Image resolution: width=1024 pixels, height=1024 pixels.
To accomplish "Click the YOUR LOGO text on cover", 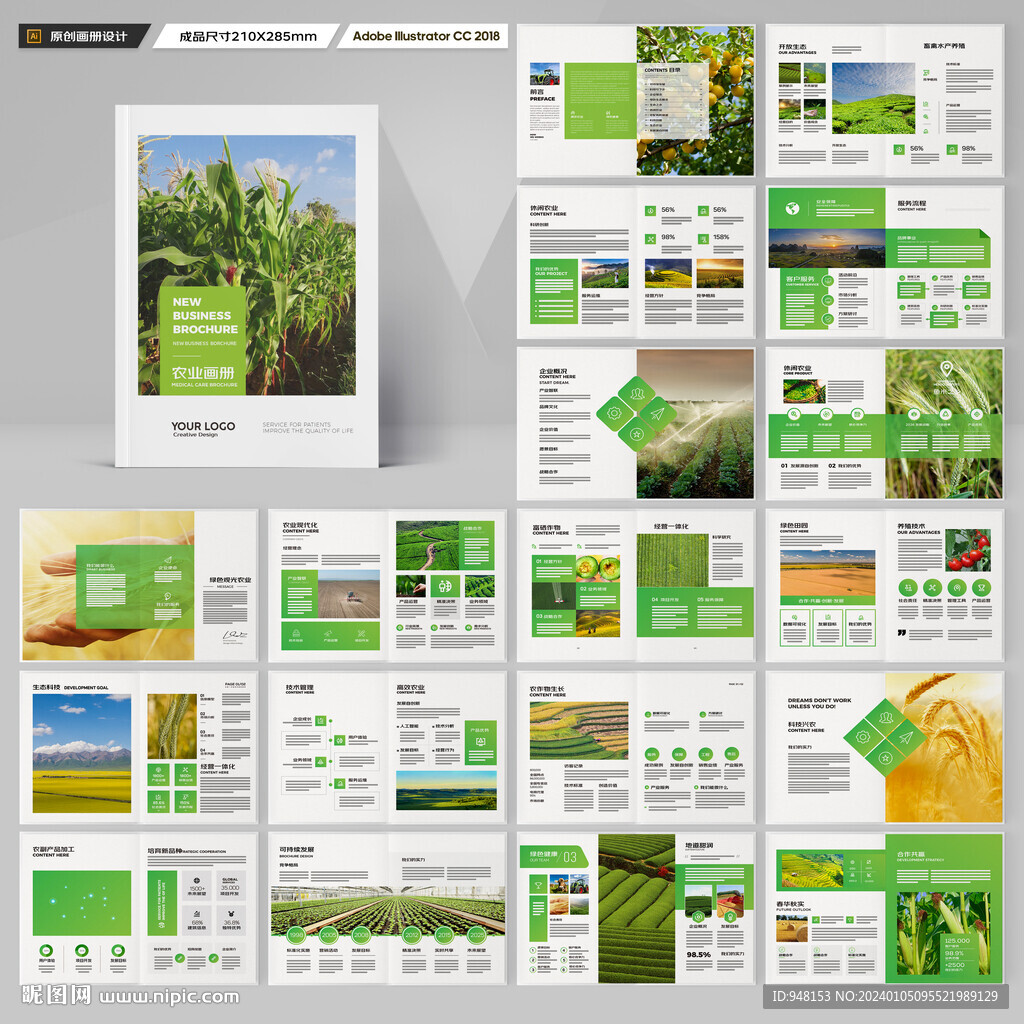I will [203, 426].
